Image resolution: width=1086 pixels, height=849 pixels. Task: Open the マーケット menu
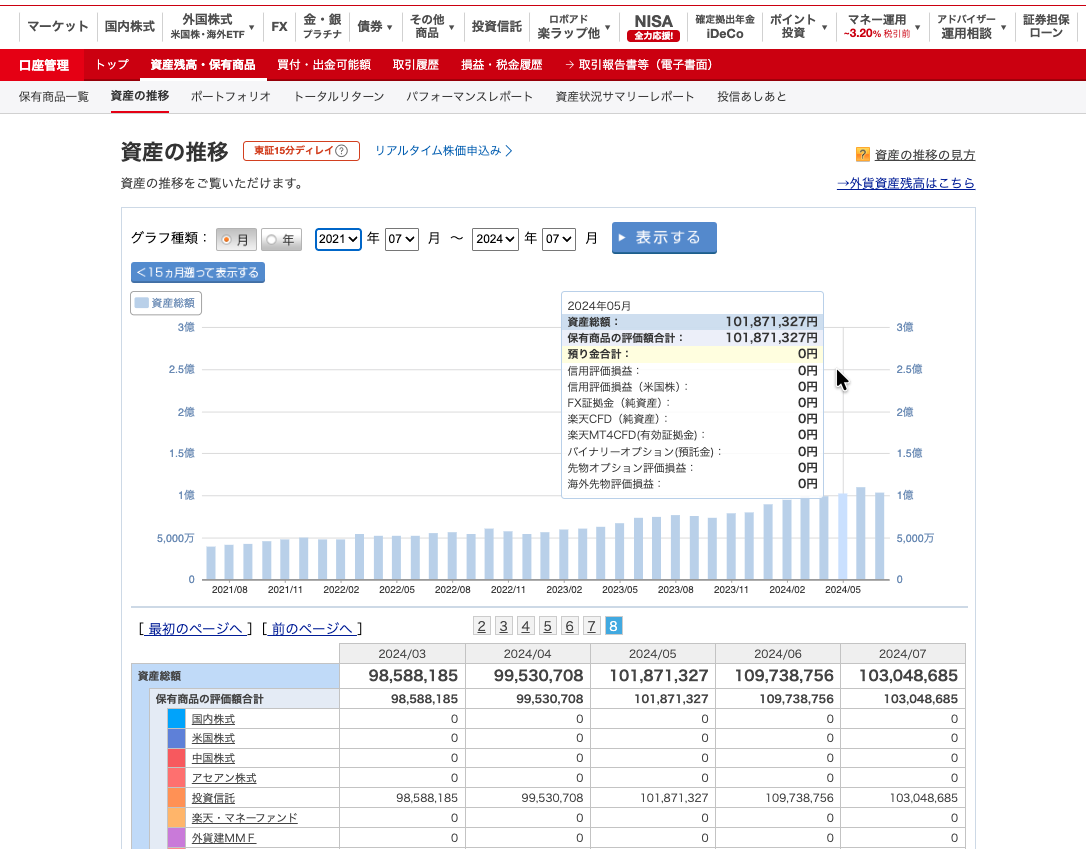tap(57, 27)
